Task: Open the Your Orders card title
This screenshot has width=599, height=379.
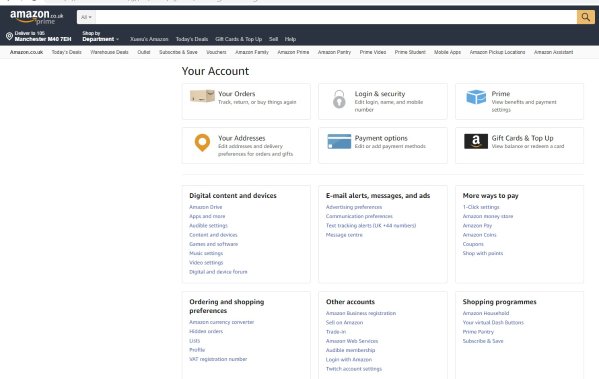Action: pos(236,94)
